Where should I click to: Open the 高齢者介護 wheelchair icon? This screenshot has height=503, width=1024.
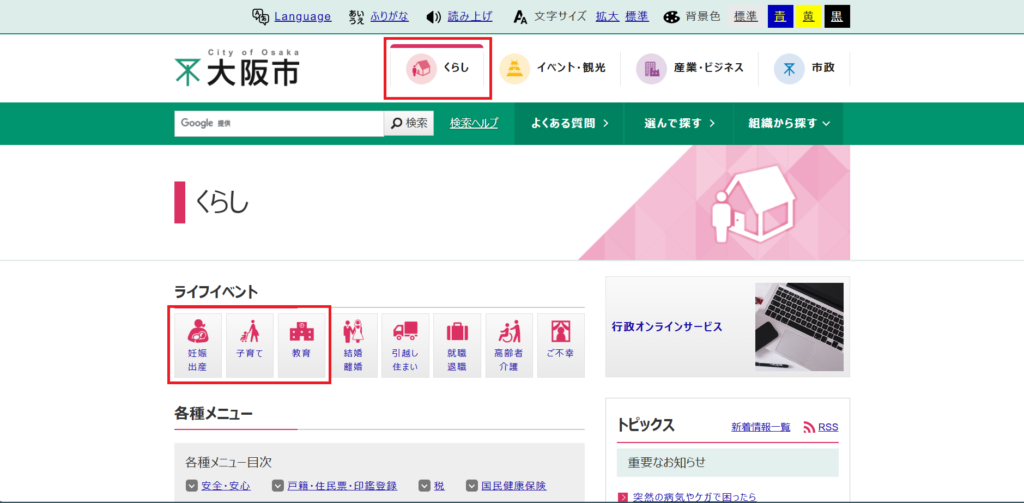509,345
